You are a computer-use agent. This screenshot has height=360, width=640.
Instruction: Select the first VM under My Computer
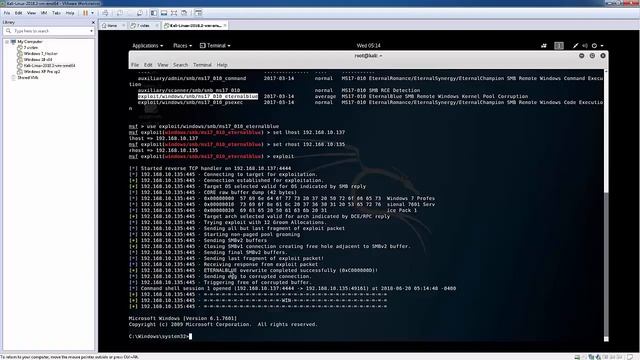(x=31, y=48)
